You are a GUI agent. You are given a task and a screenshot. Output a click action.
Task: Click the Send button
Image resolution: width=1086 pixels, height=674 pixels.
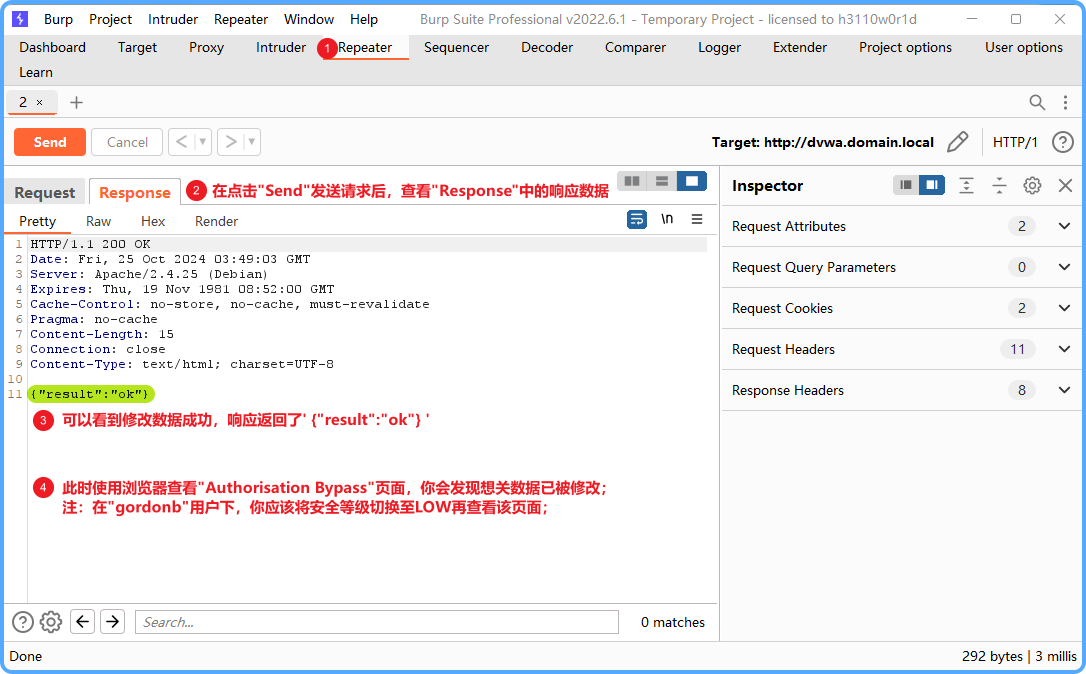50,142
